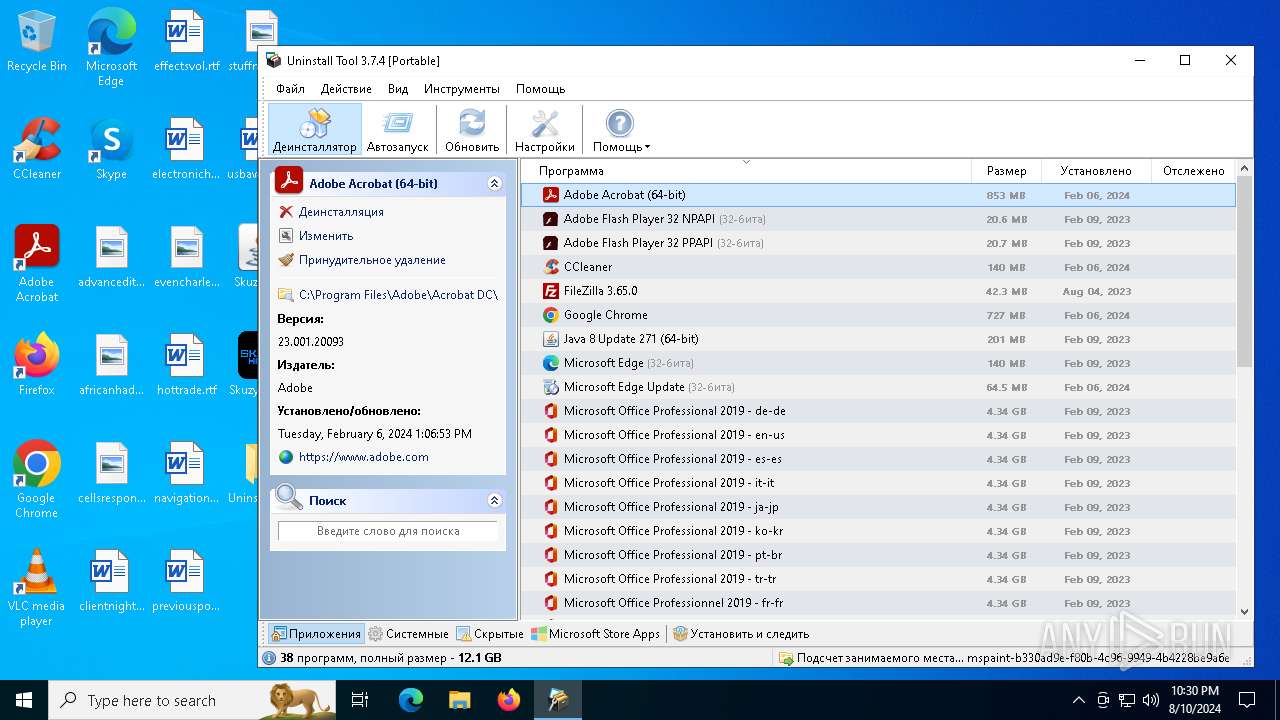Select Microsoft Office Professional 2019 - tr-tr
1280x720 pixels.
coord(878,579)
